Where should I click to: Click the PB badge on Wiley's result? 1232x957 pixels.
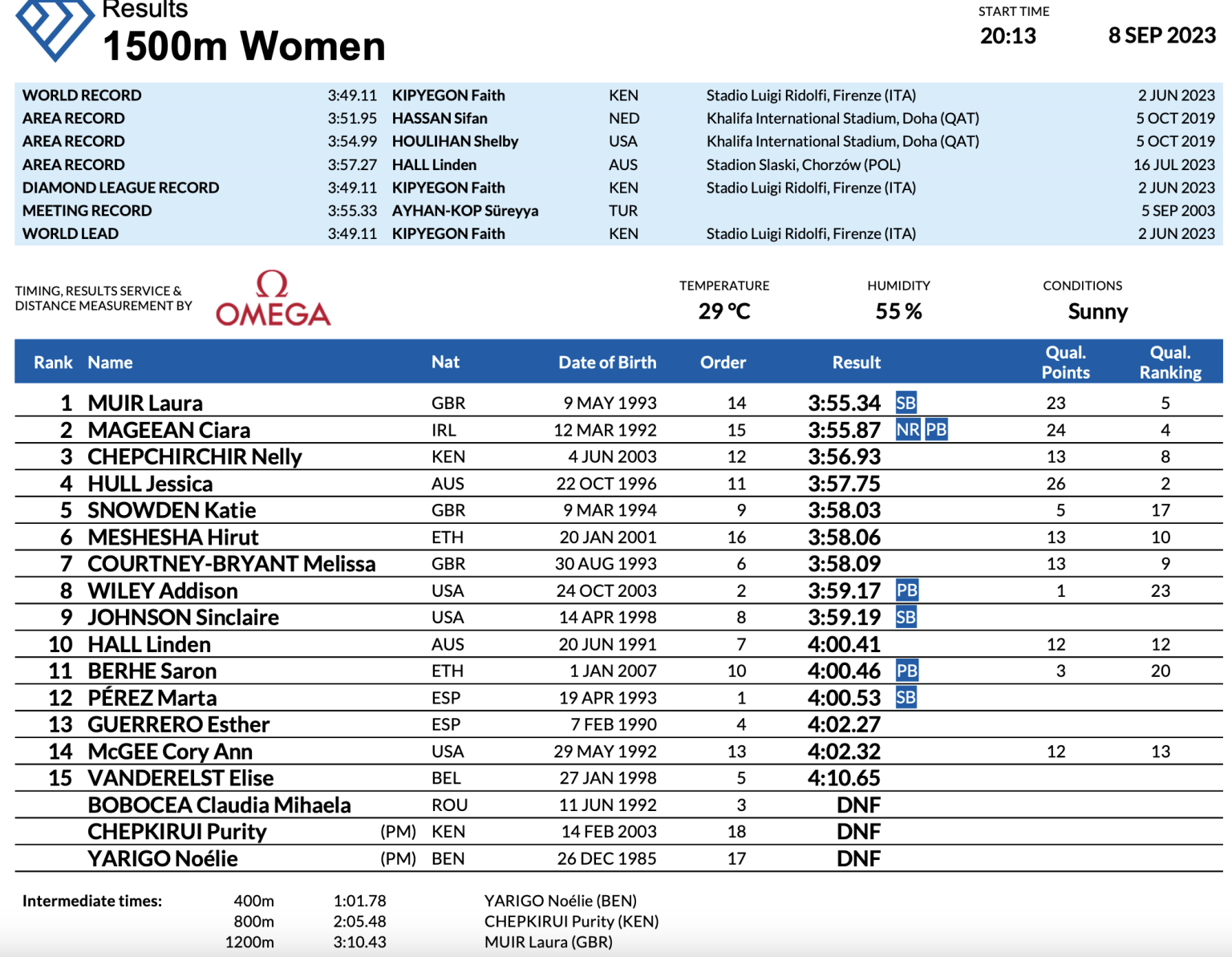point(906,591)
